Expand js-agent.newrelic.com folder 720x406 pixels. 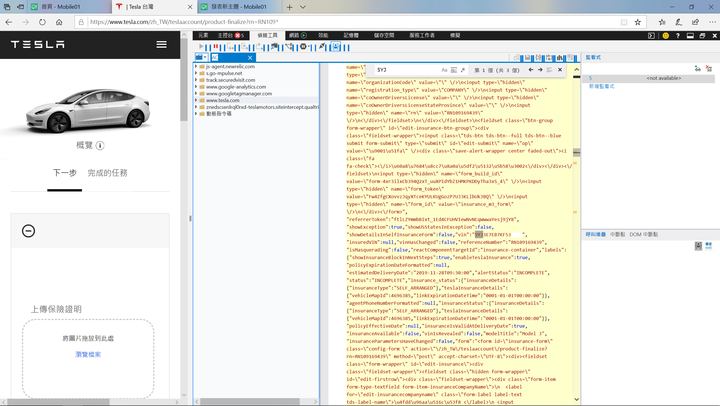pyautogui.click(x=197, y=67)
